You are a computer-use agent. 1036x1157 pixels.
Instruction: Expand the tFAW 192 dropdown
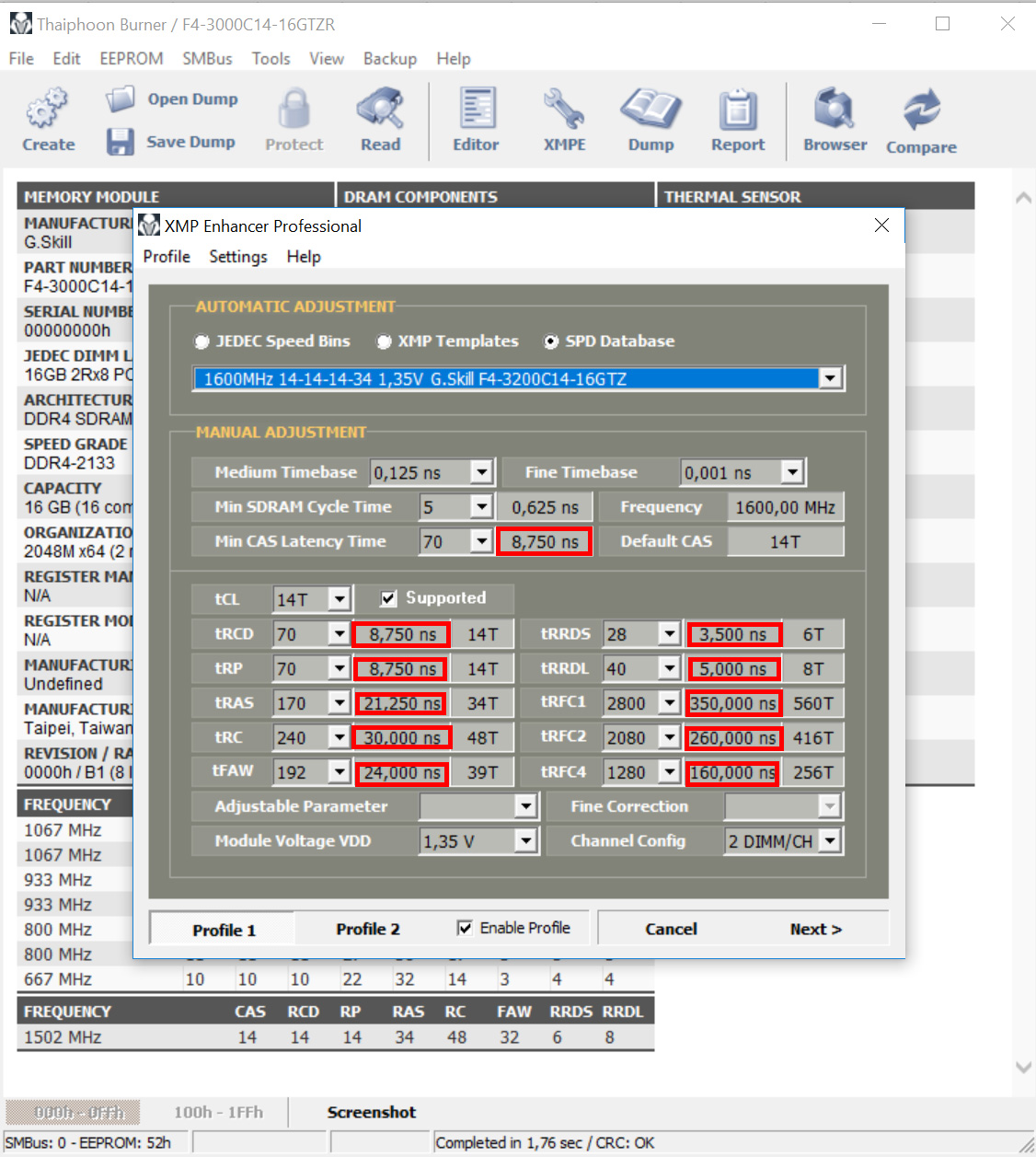point(340,772)
